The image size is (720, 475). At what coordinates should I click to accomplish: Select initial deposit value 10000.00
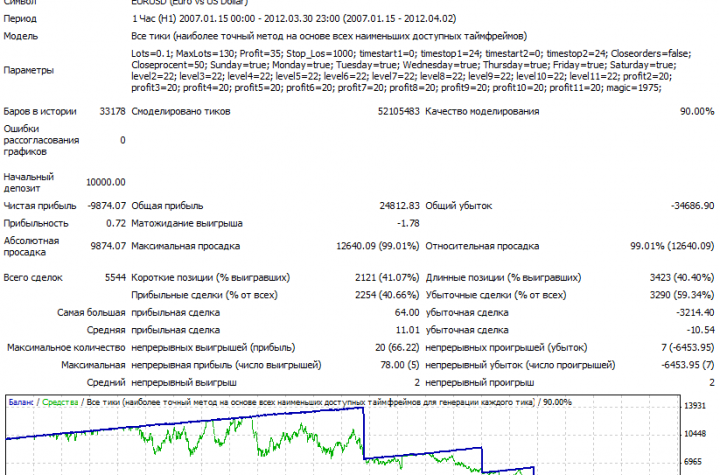point(105,182)
